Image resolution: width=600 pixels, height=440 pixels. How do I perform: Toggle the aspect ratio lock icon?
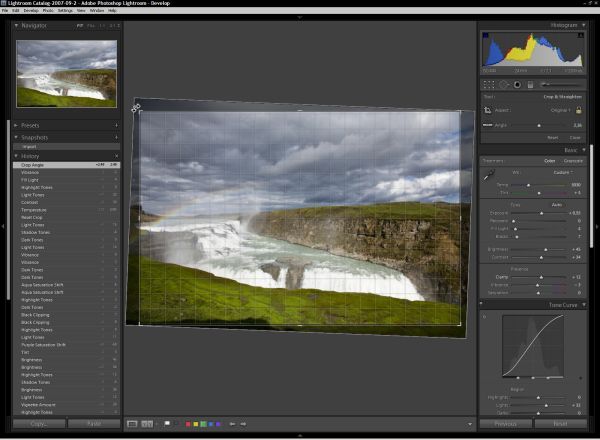[x=580, y=108]
